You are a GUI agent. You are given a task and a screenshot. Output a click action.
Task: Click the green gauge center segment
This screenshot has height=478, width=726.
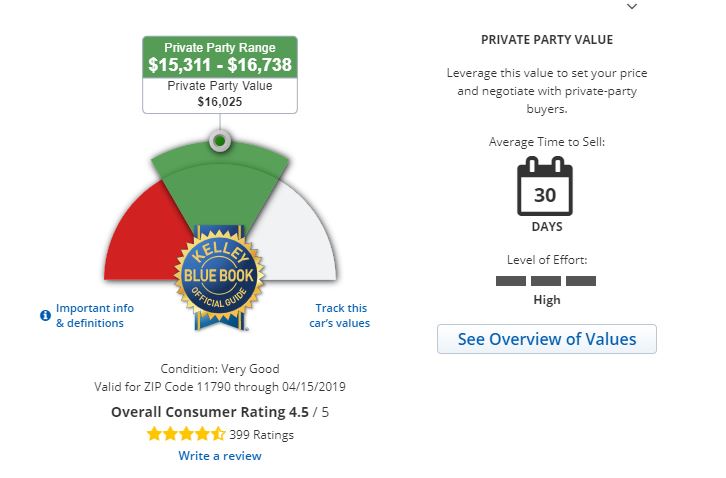point(220,185)
